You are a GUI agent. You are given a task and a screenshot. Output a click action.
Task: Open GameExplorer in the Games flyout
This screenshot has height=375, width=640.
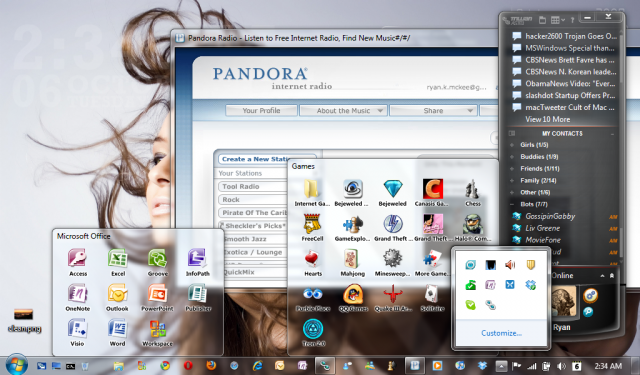pos(353,228)
